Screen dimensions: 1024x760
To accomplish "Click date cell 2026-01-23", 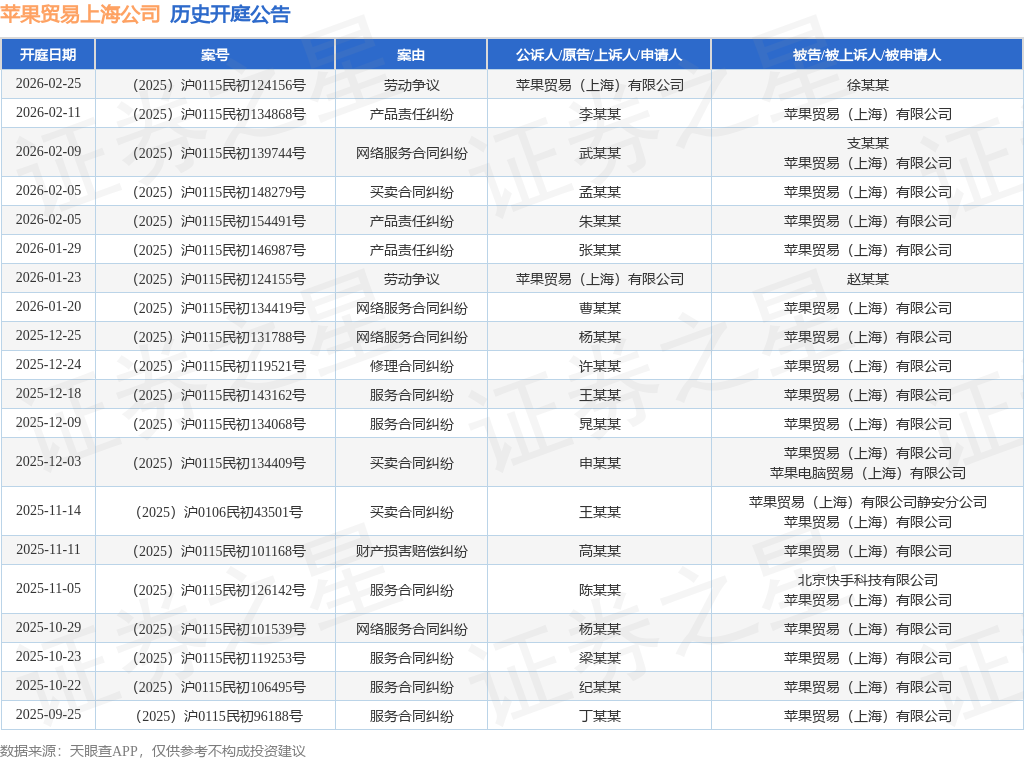I will coord(48,277).
